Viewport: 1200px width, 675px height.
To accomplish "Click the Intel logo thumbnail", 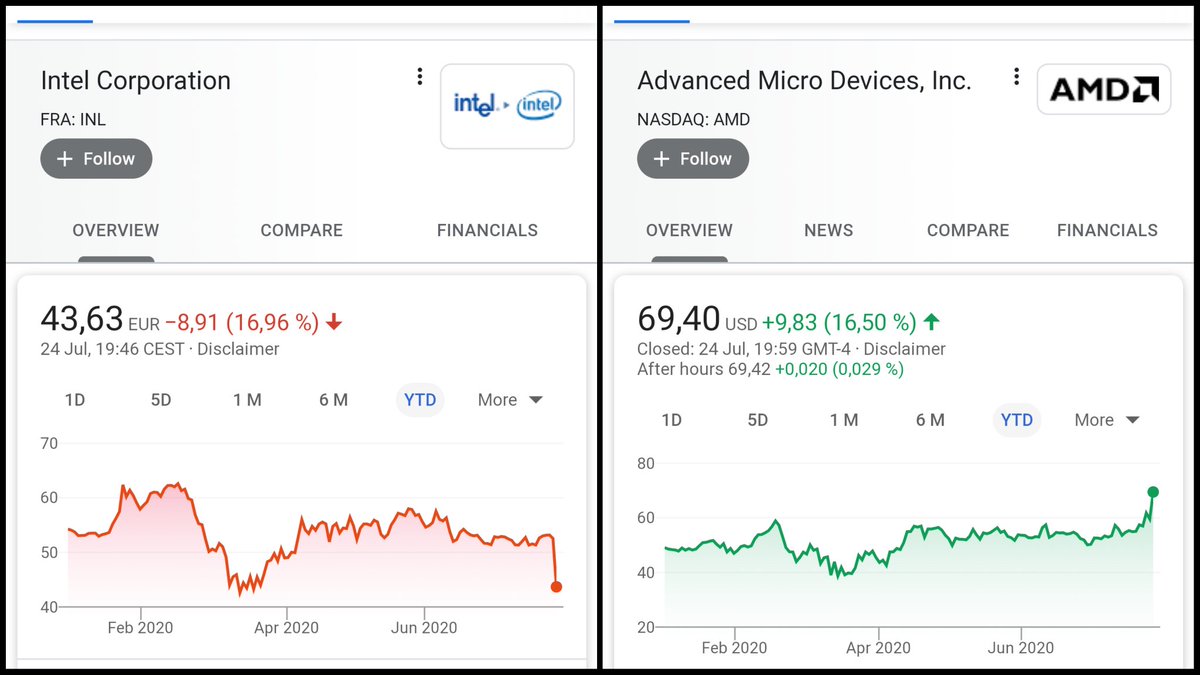I will (x=507, y=106).
